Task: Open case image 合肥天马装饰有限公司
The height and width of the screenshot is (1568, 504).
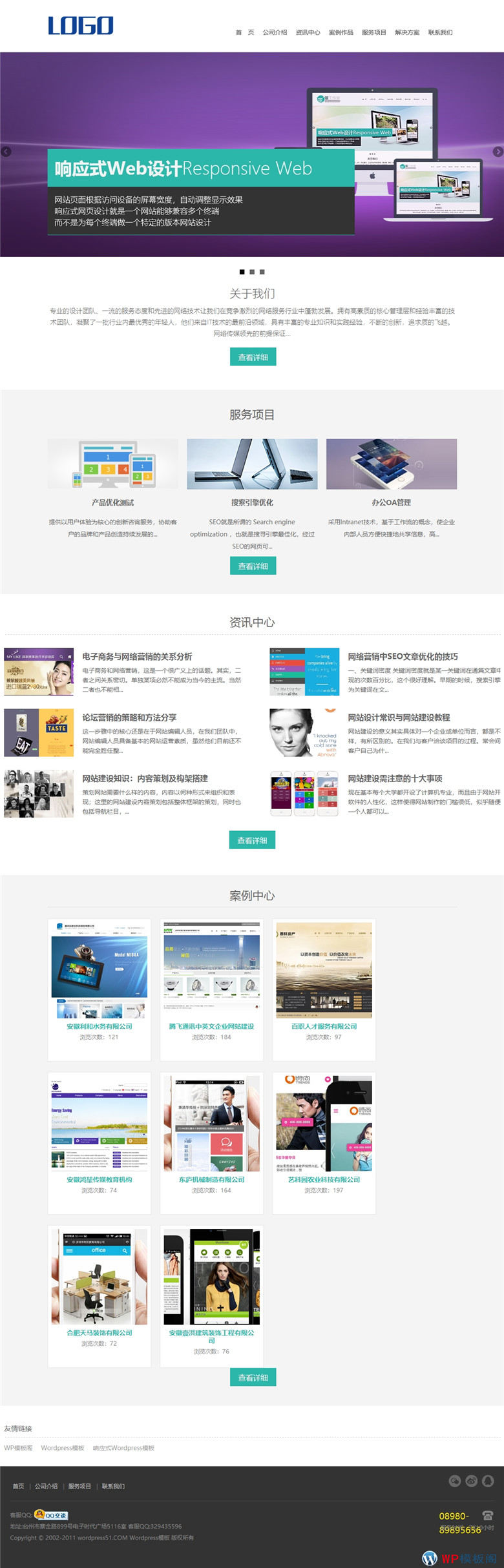Action: click(x=100, y=1277)
